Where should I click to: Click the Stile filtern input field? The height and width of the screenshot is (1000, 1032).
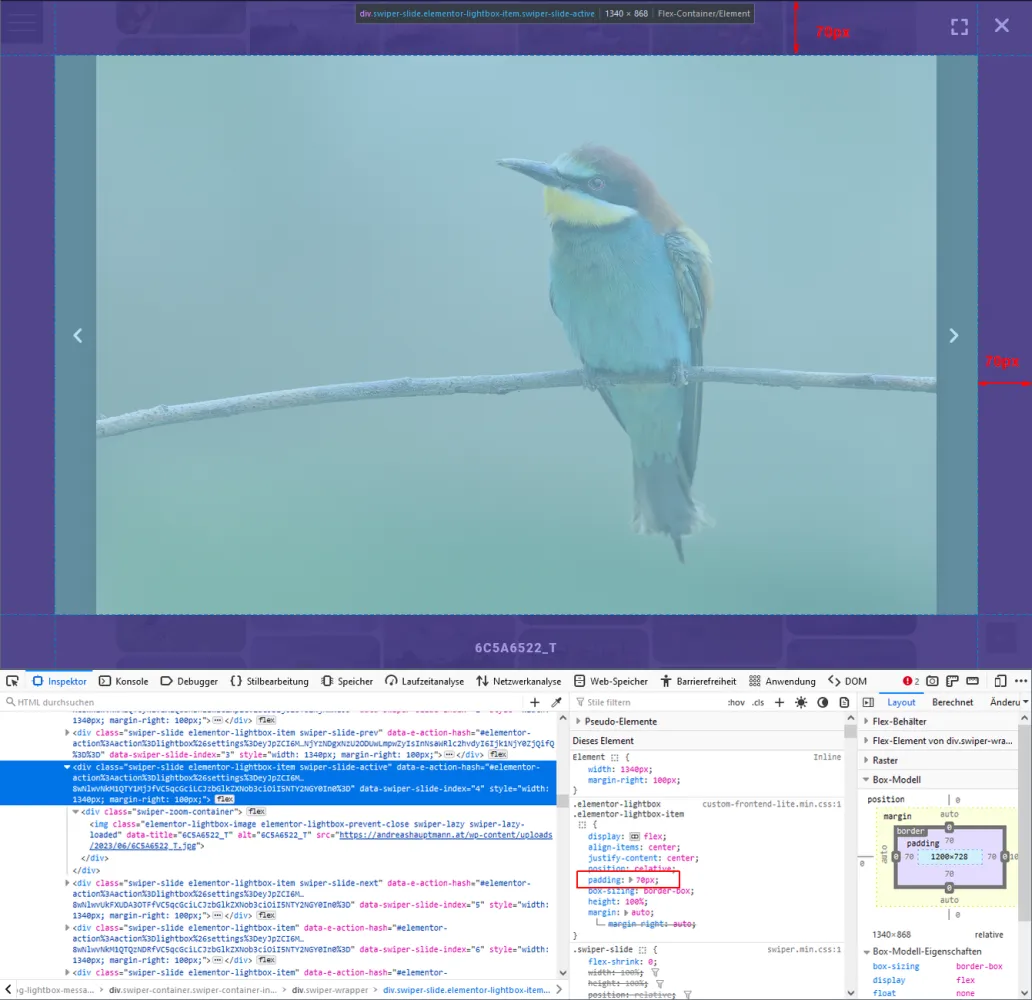pyautogui.click(x=648, y=702)
